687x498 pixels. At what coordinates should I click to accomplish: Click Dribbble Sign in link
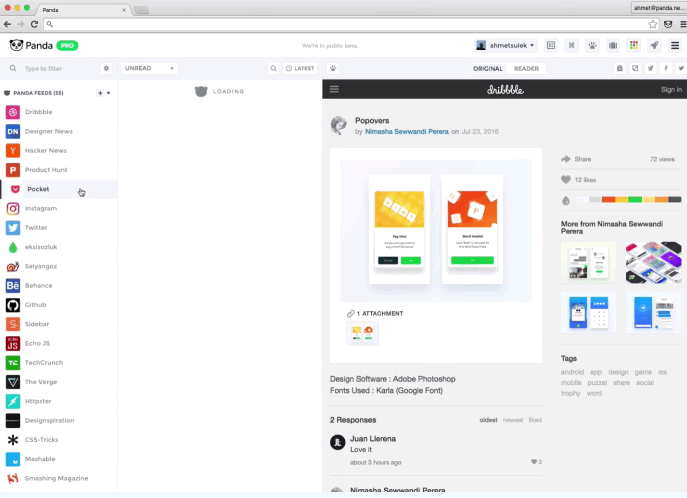pos(671,89)
